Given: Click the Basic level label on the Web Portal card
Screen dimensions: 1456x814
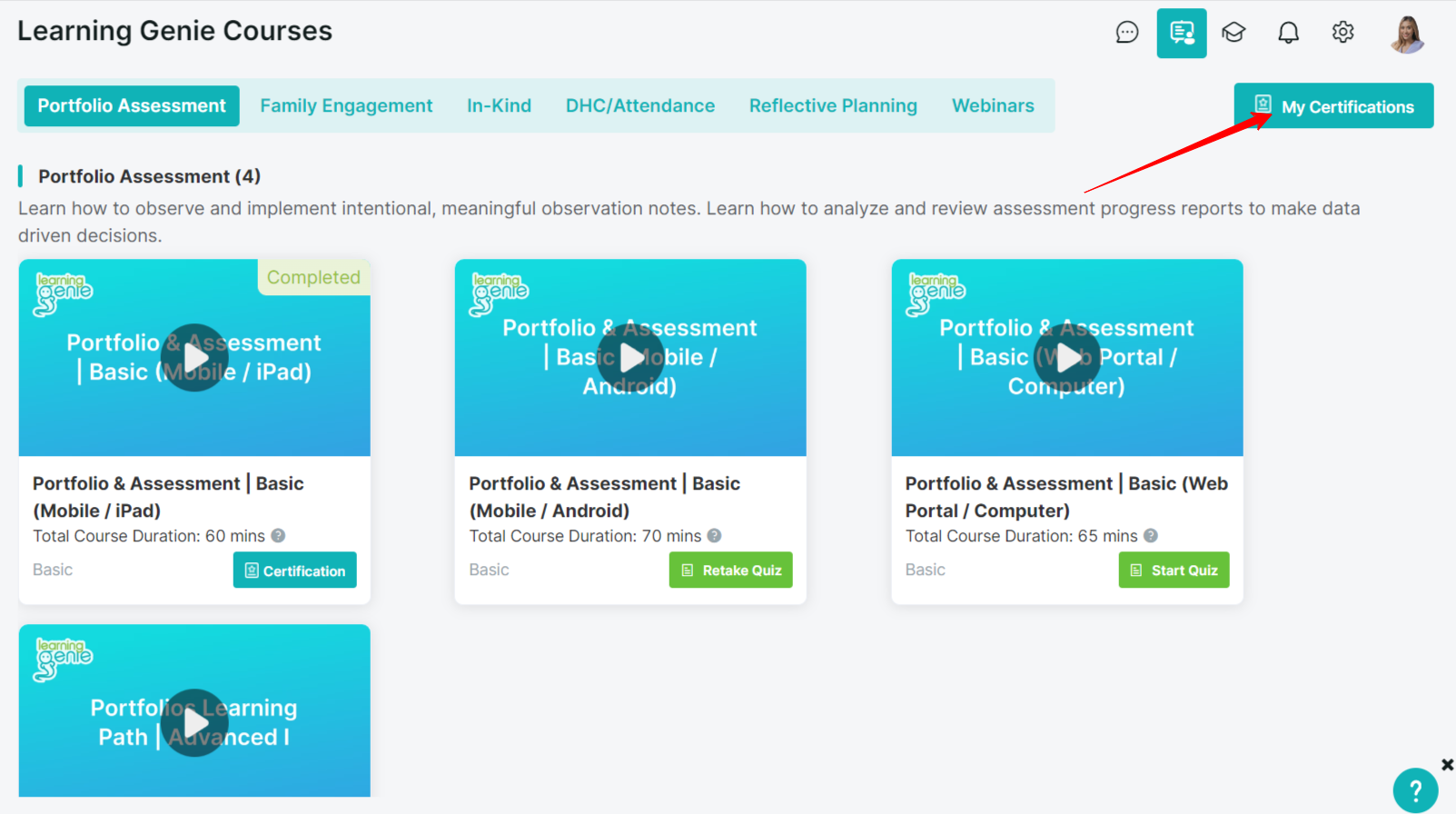Looking at the screenshot, I should pos(925,570).
